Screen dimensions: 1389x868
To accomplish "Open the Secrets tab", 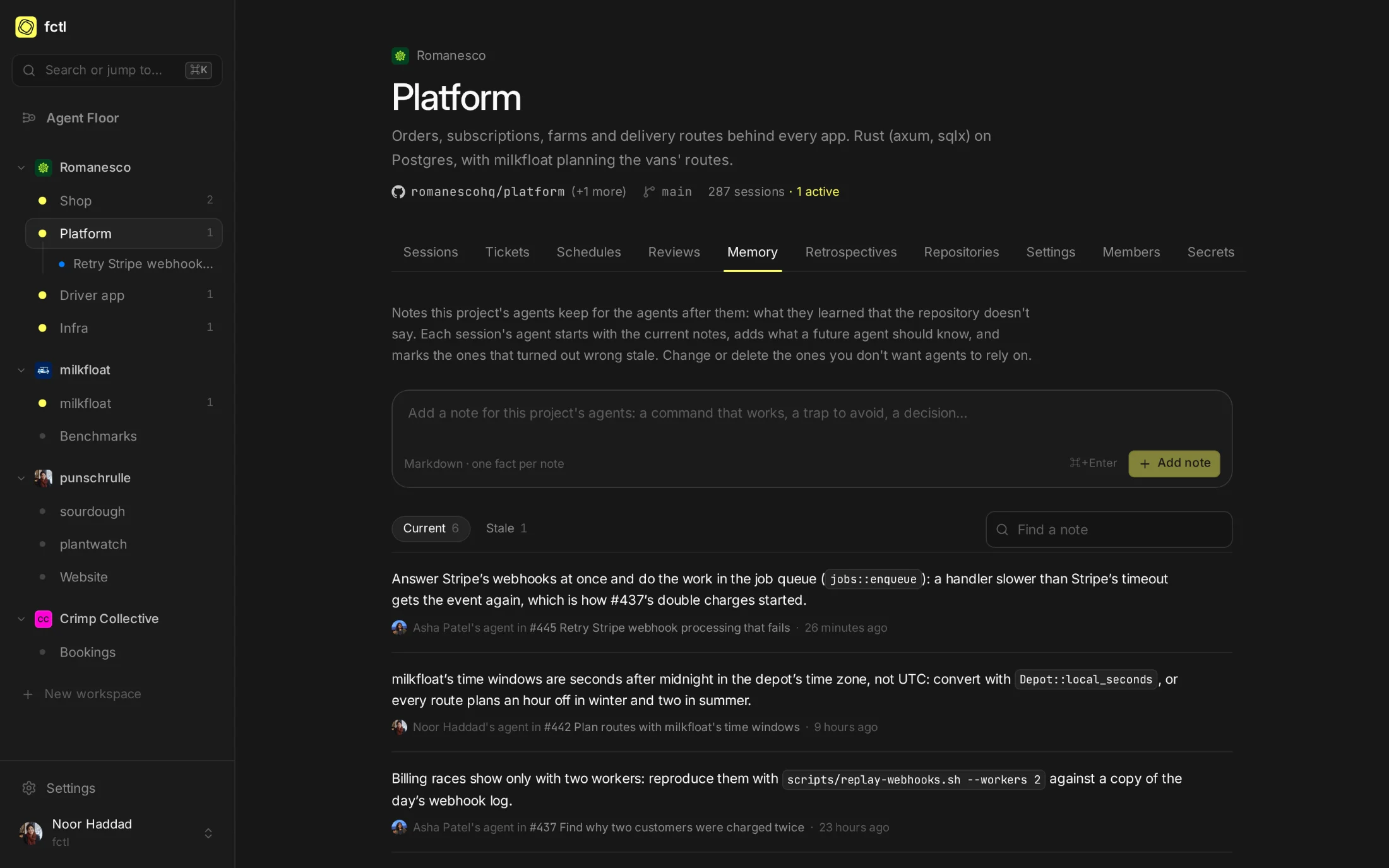I will pyautogui.click(x=1210, y=253).
